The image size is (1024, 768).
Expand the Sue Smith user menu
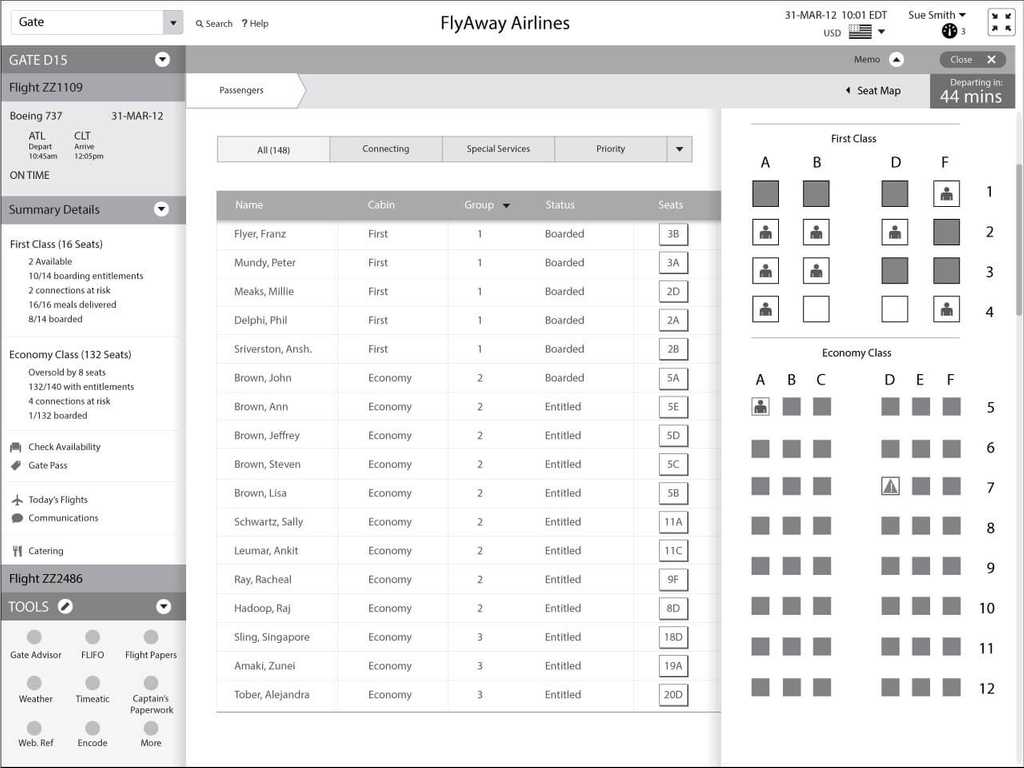point(936,14)
